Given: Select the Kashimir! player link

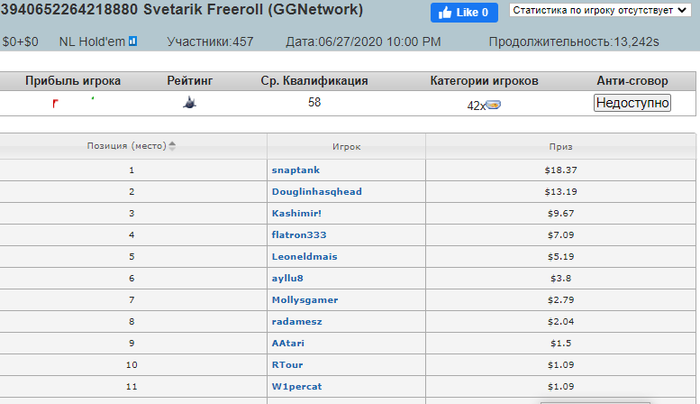Looking at the screenshot, I should 297,213.
